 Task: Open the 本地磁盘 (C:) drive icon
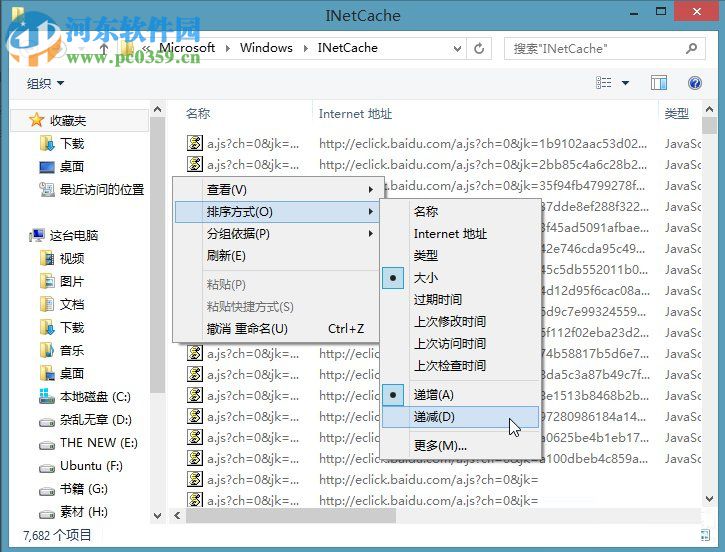tap(47, 396)
